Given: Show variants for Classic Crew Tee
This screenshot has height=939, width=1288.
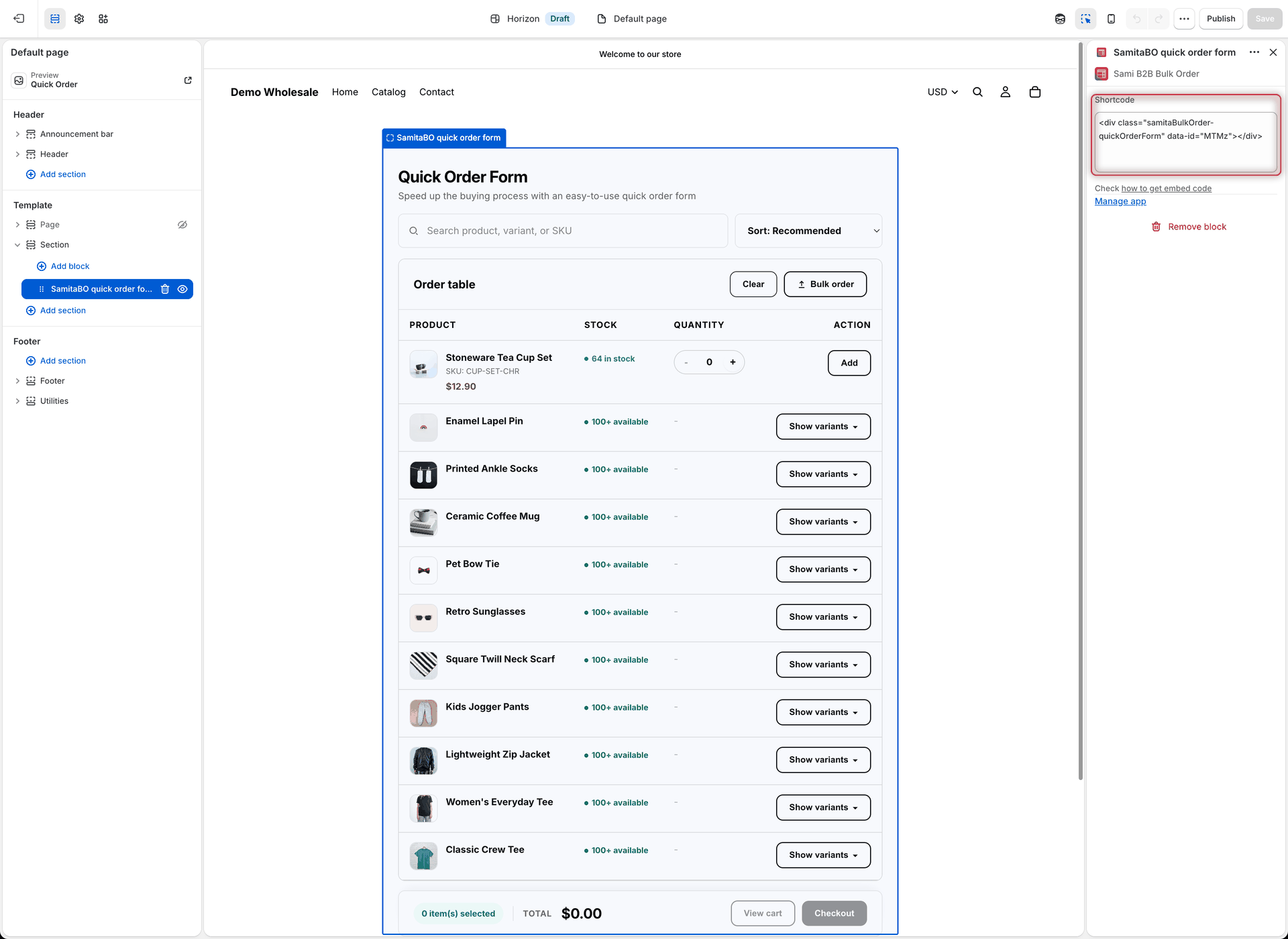Looking at the screenshot, I should [x=823, y=855].
